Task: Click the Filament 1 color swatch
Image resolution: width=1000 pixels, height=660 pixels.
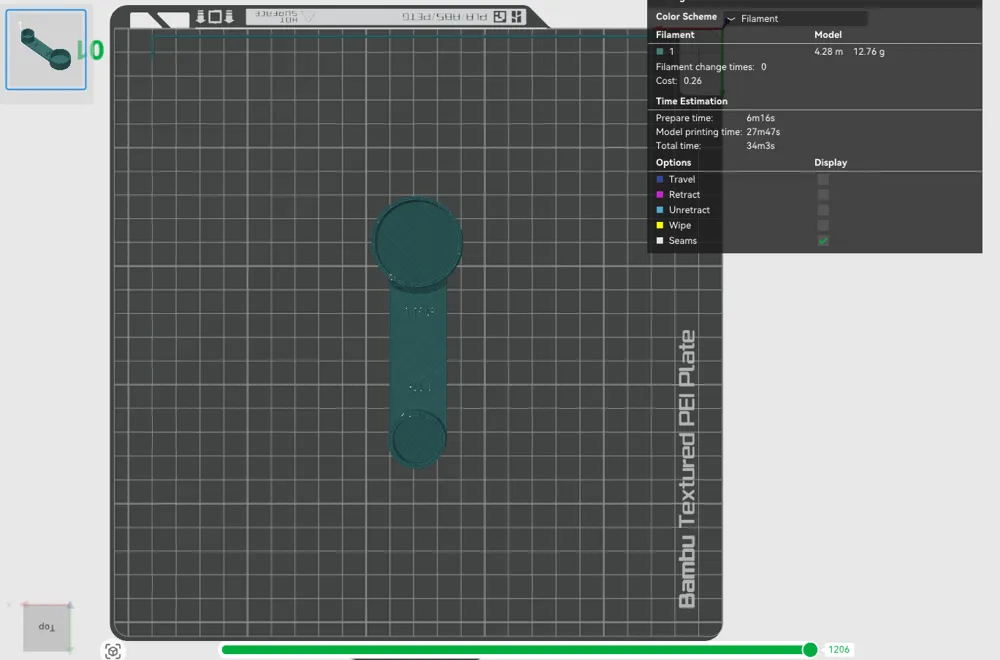Action: point(660,51)
